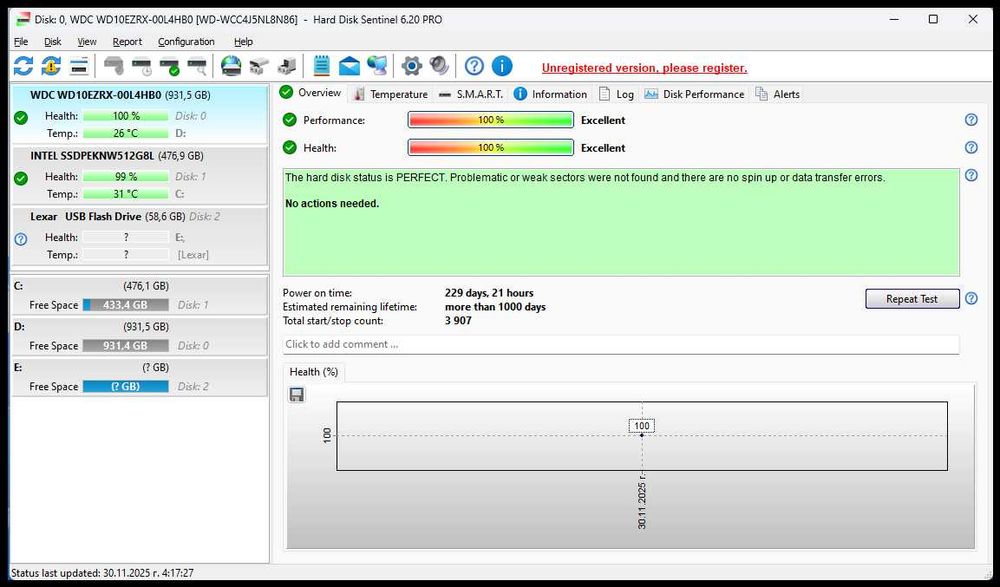Screen dimensions: 1000x587
Task: Click the question mark icon of Lexar drive
Action: [x=21, y=239]
